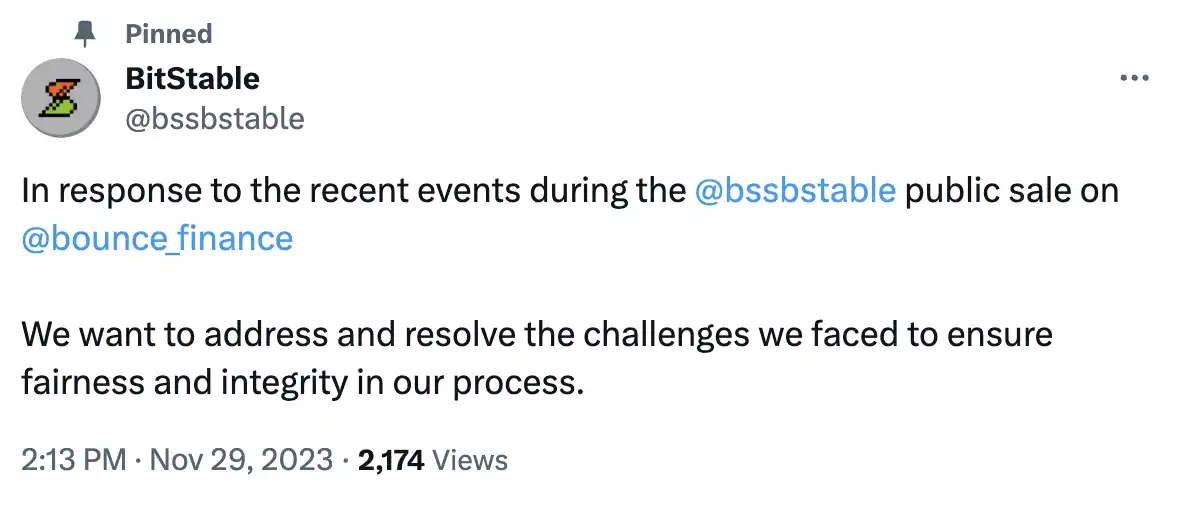The width and height of the screenshot is (1182, 508).
Task: Click the 2,174 view count number
Action: click(x=390, y=460)
